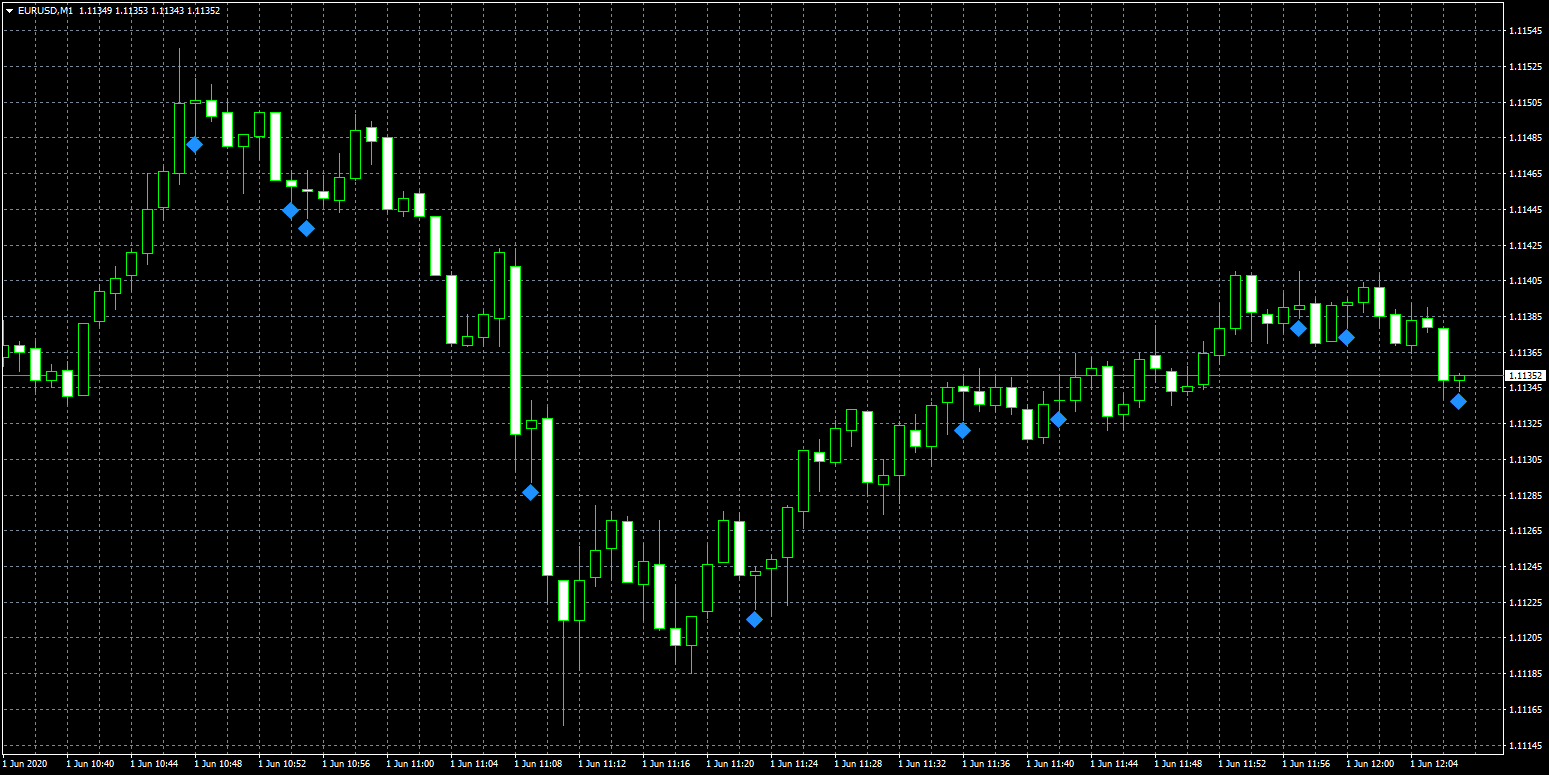Select the blue diamond marker at 1.11445 level

click(x=290, y=211)
